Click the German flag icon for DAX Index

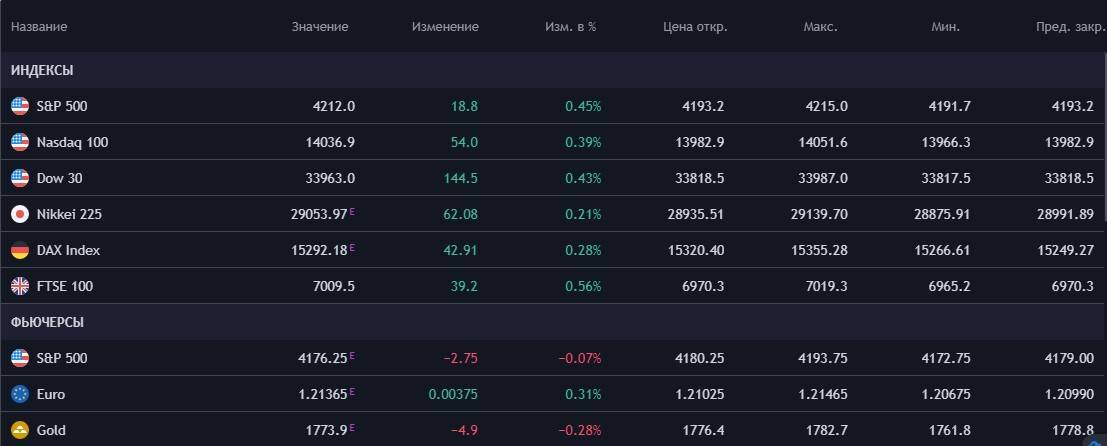pos(19,250)
